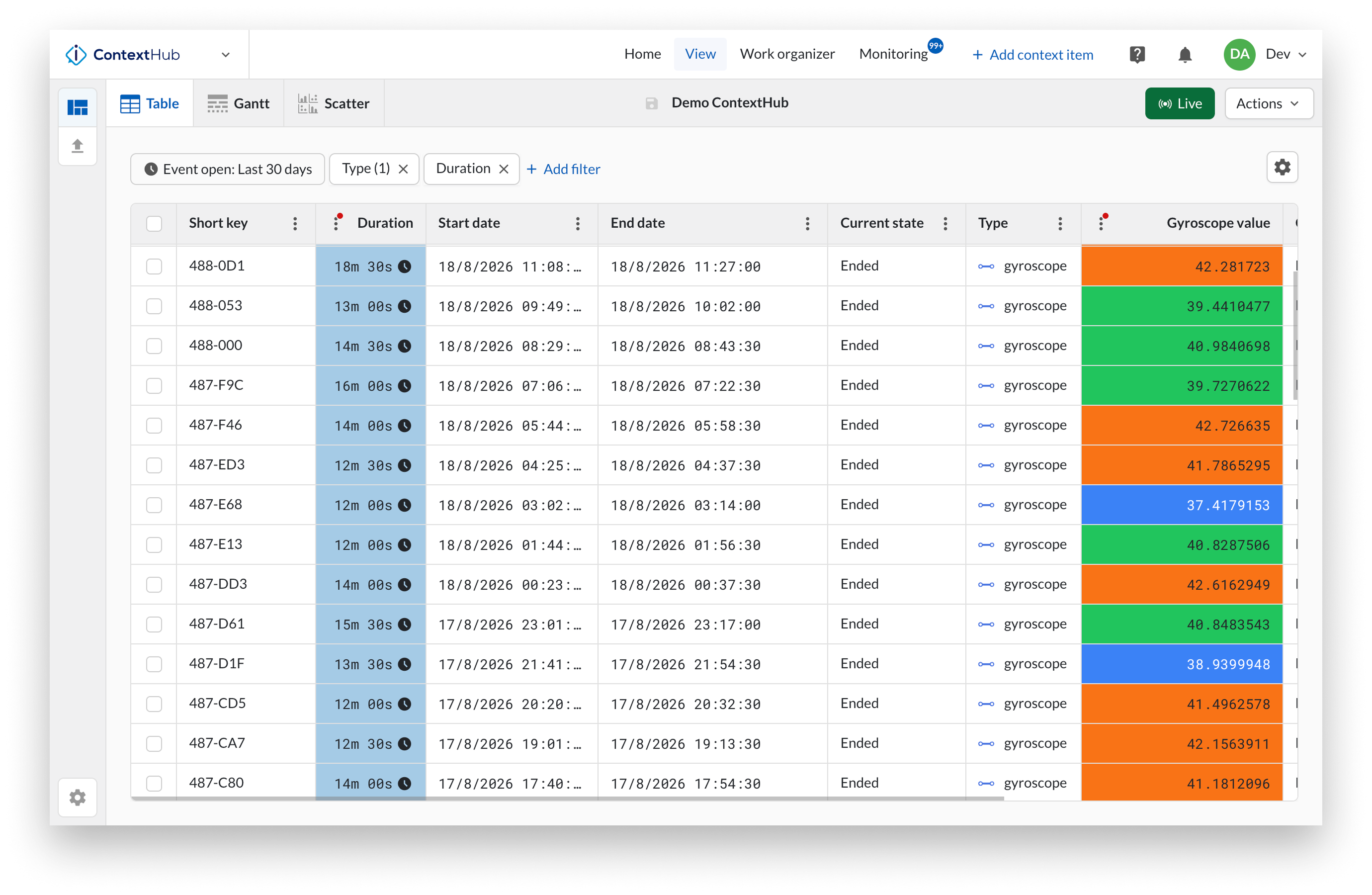Open Monitoring in top navigation
Image resolution: width=1372 pixels, height=895 pixels.
893,54
